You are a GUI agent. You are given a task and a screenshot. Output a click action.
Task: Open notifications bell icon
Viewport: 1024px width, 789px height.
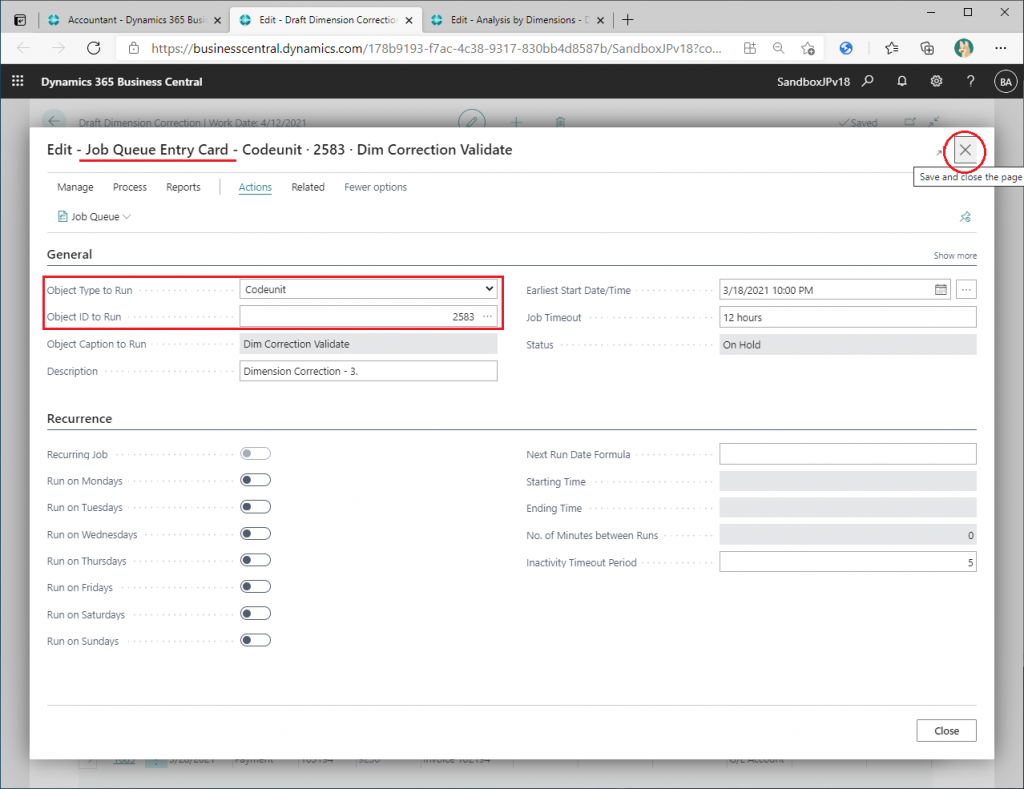[x=902, y=81]
